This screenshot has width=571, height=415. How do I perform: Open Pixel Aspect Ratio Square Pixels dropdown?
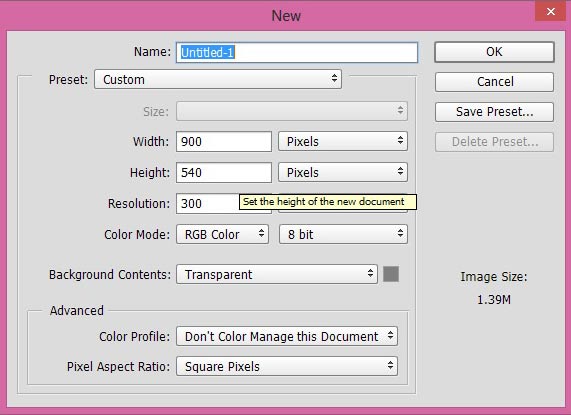pos(287,366)
